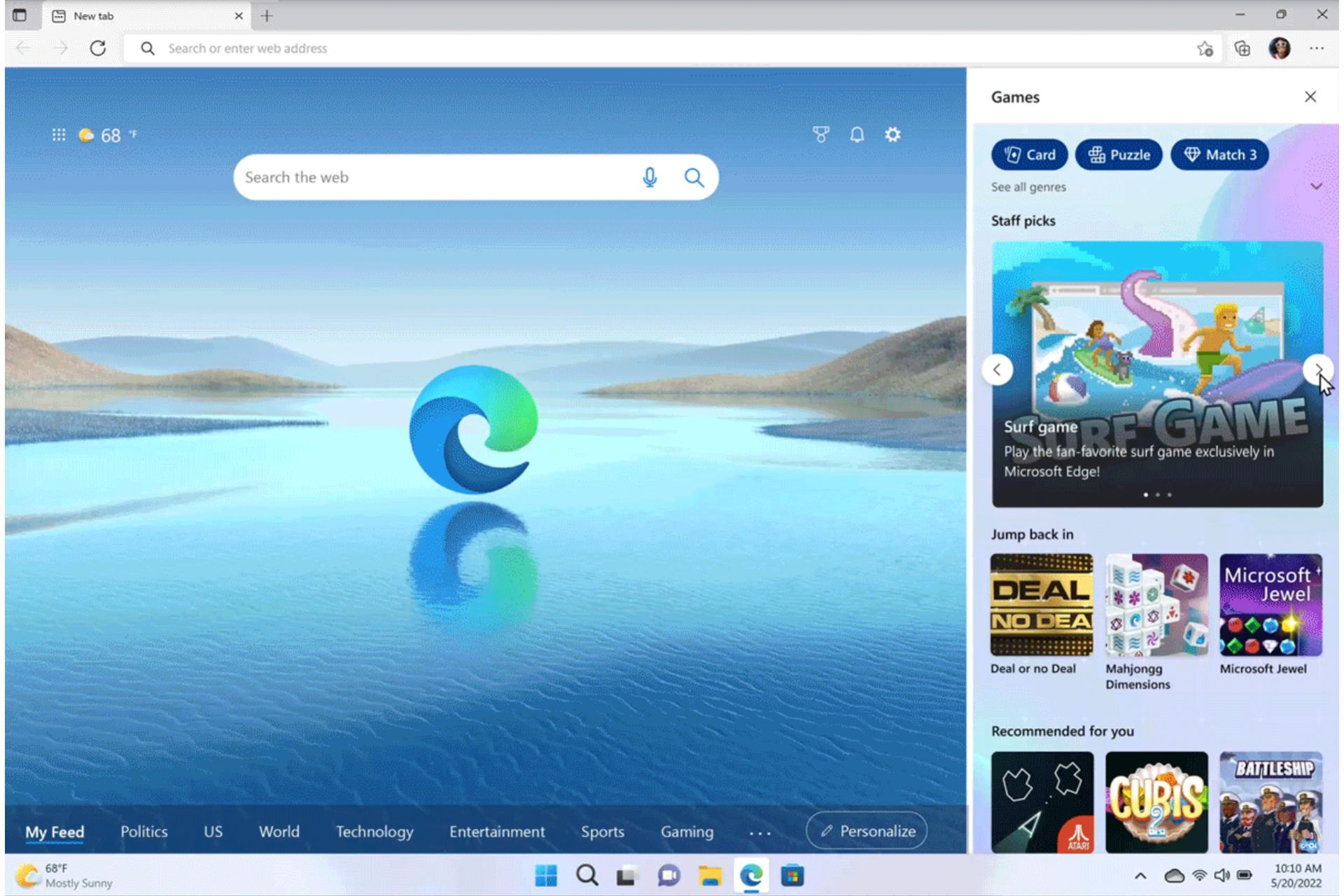The image size is (1344, 896).
Task: Click the notifications bell icon
Action: tap(857, 135)
